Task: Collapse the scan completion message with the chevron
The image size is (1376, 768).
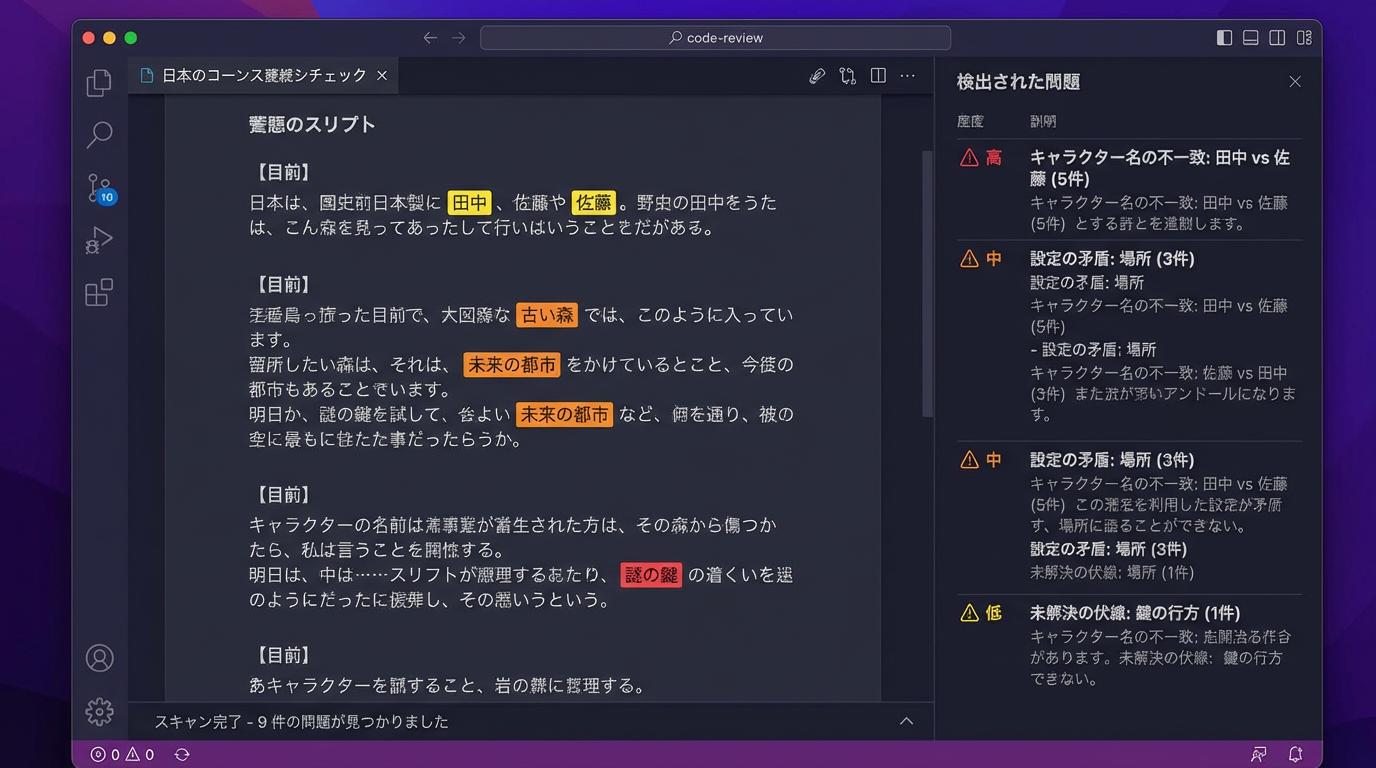Action: (906, 720)
